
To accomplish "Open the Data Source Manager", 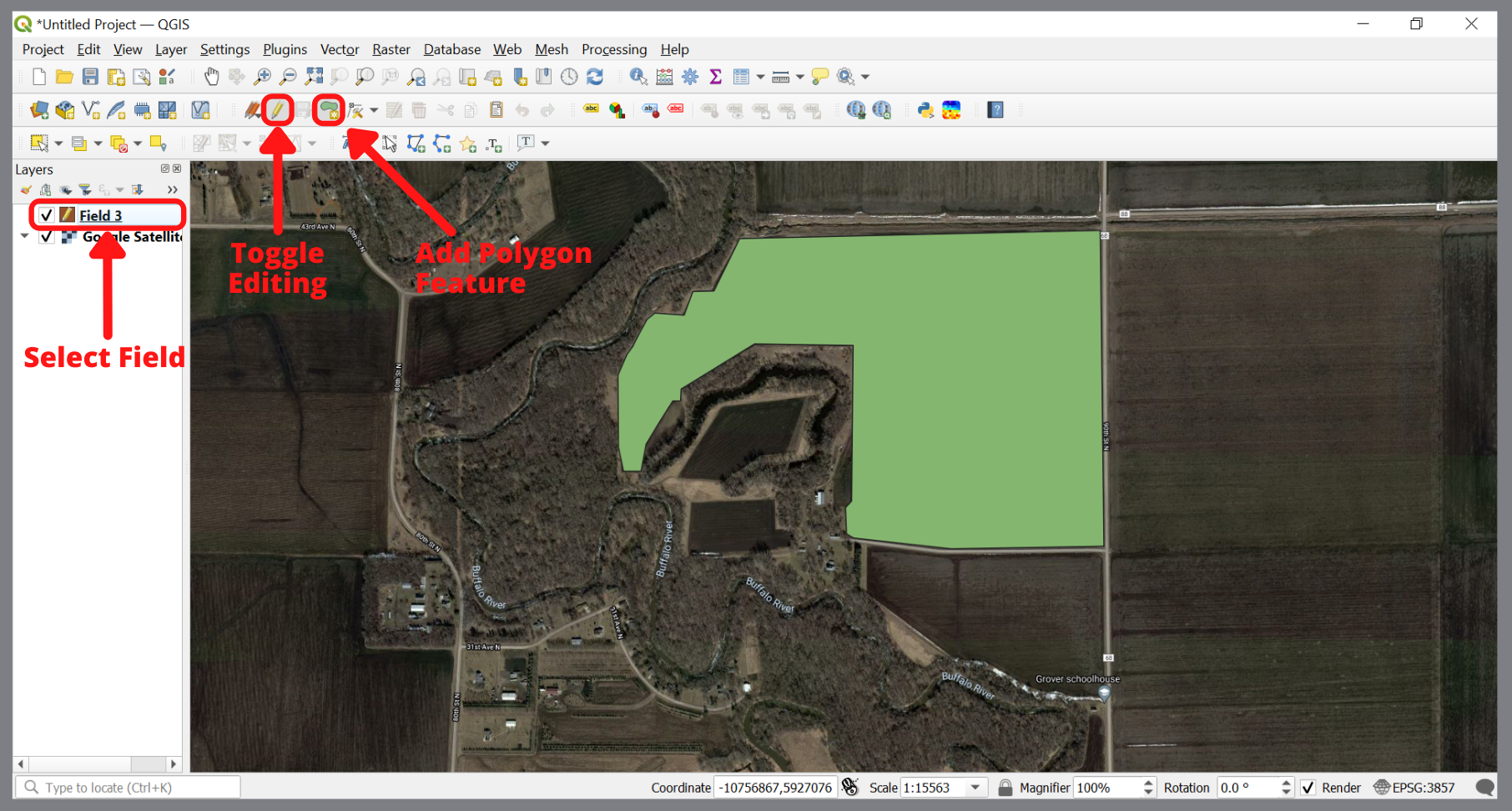I will coord(39,109).
